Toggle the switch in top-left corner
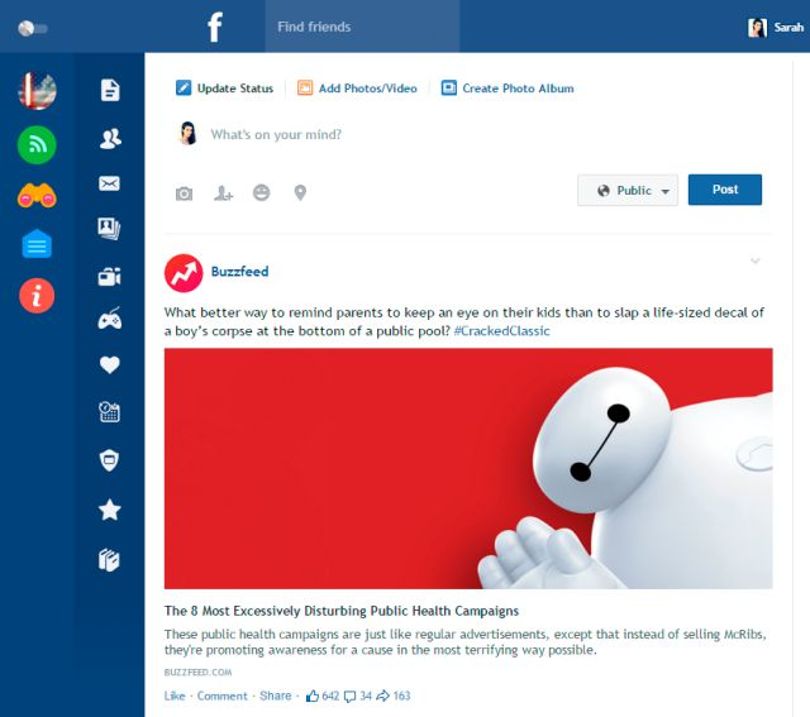 click(x=32, y=28)
